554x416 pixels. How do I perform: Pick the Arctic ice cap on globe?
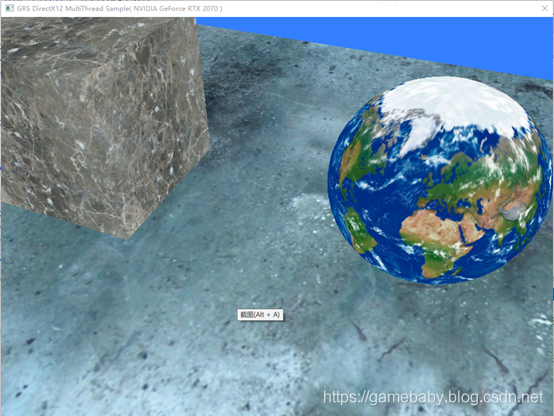pyautogui.click(x=456, y=102)
